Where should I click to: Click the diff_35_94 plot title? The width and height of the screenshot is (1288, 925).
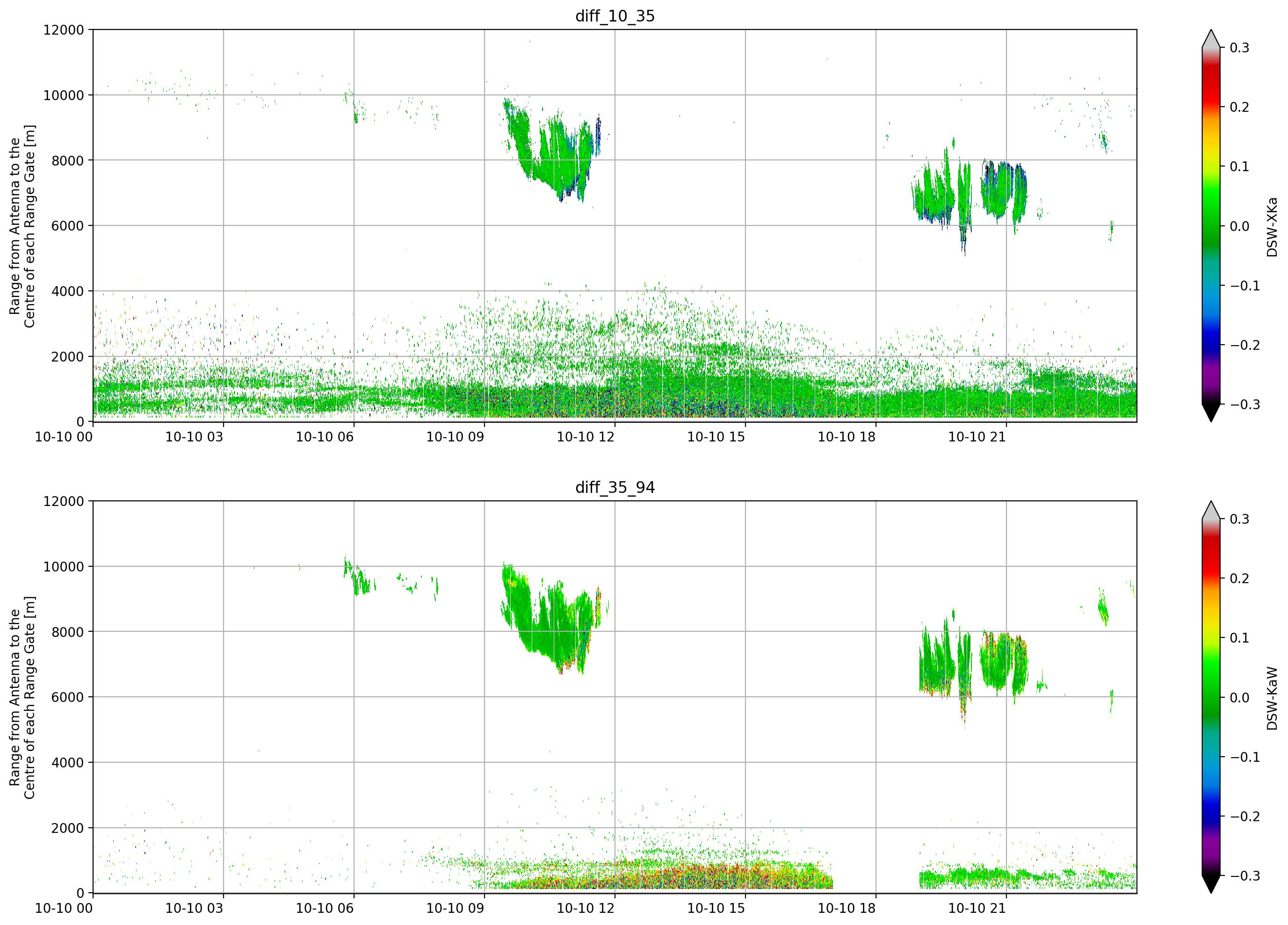click(615, 487)
